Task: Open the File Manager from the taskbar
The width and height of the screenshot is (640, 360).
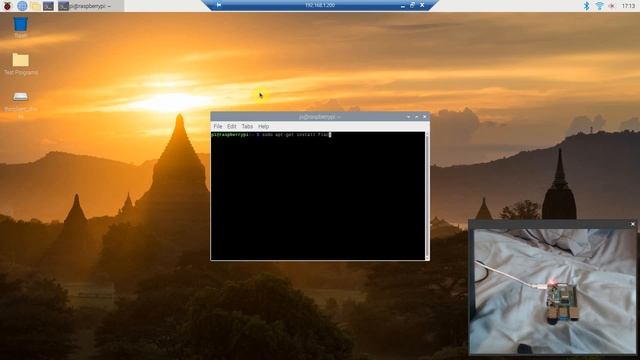Action: coord(36,6)
